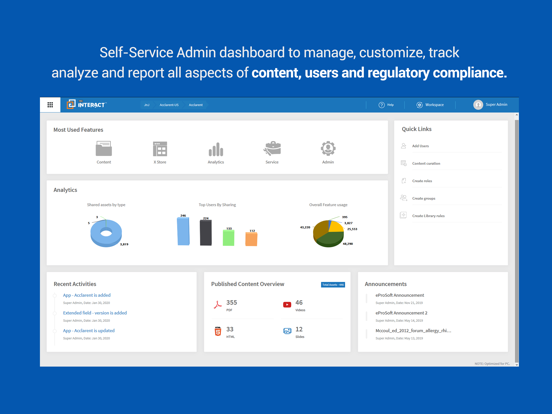
Task: Click the Quick Links heading
Action: point(416,129)
